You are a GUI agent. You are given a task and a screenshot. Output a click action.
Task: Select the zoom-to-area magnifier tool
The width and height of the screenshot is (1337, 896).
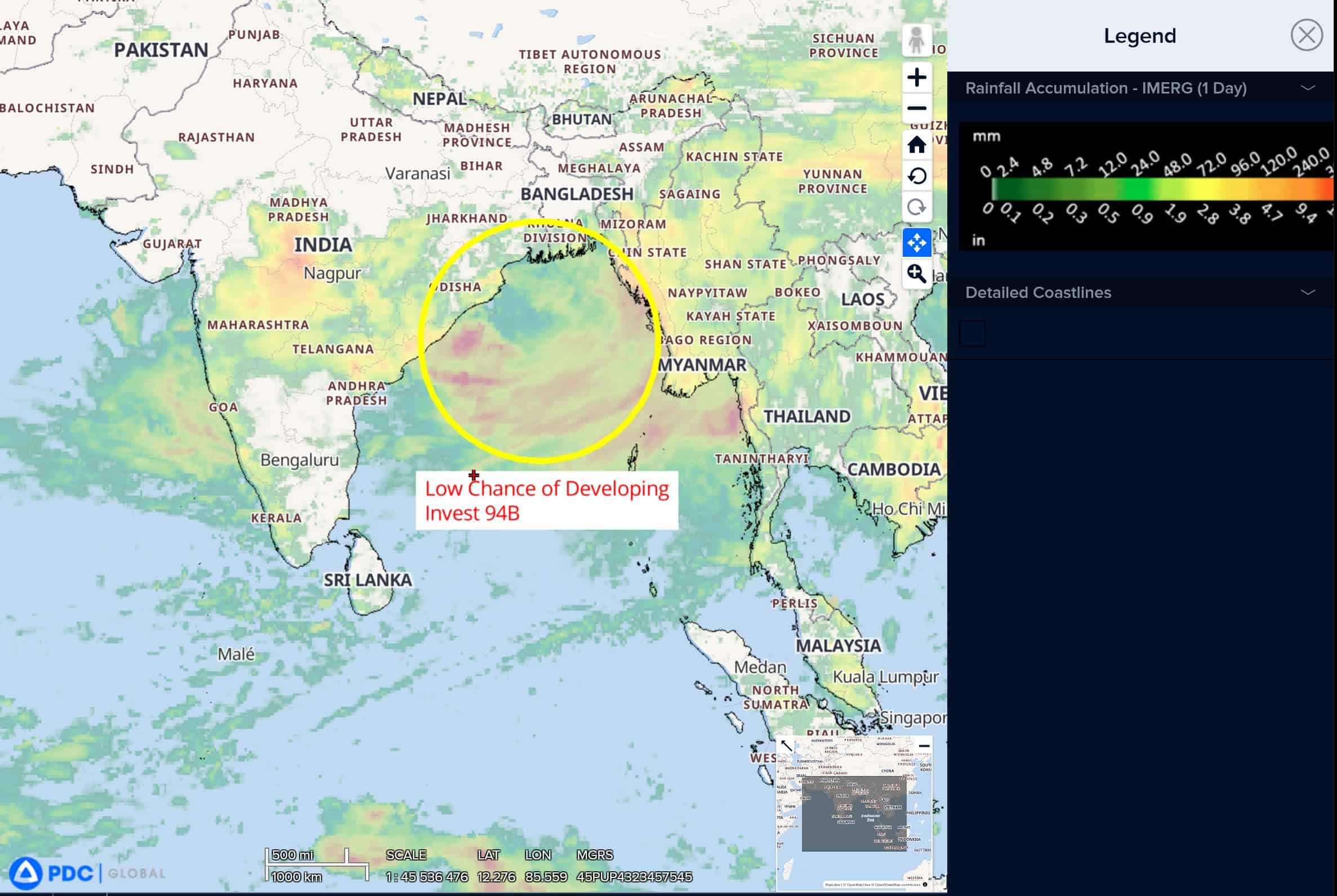(x=916, y=274)
